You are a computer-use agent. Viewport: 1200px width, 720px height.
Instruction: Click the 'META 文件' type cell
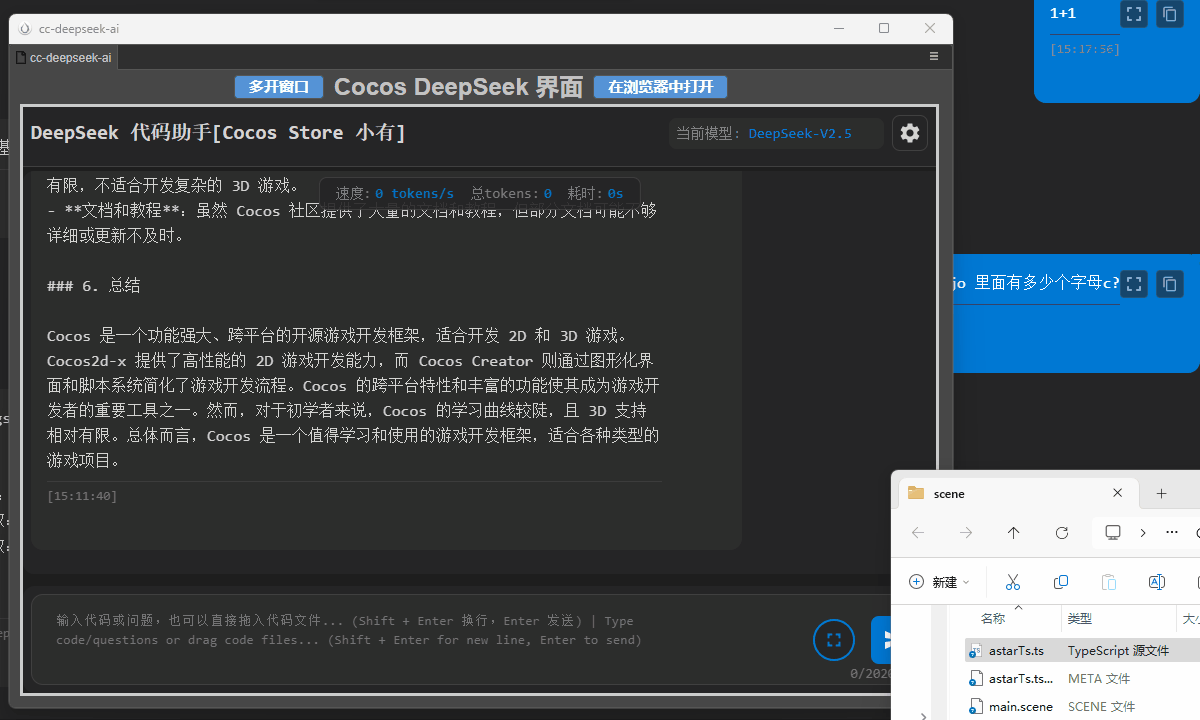[x=1099, y=678]
